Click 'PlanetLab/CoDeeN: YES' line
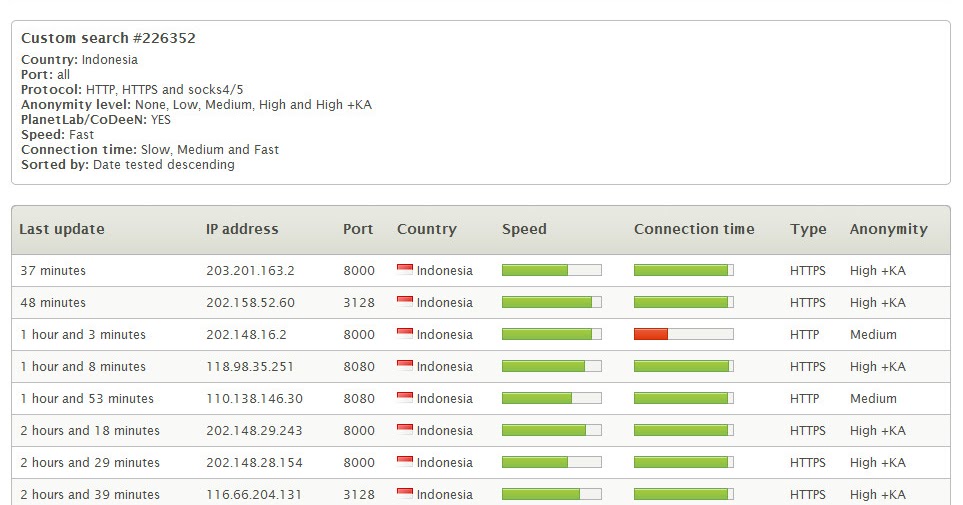The image size is (963, 505). point(96,120)
